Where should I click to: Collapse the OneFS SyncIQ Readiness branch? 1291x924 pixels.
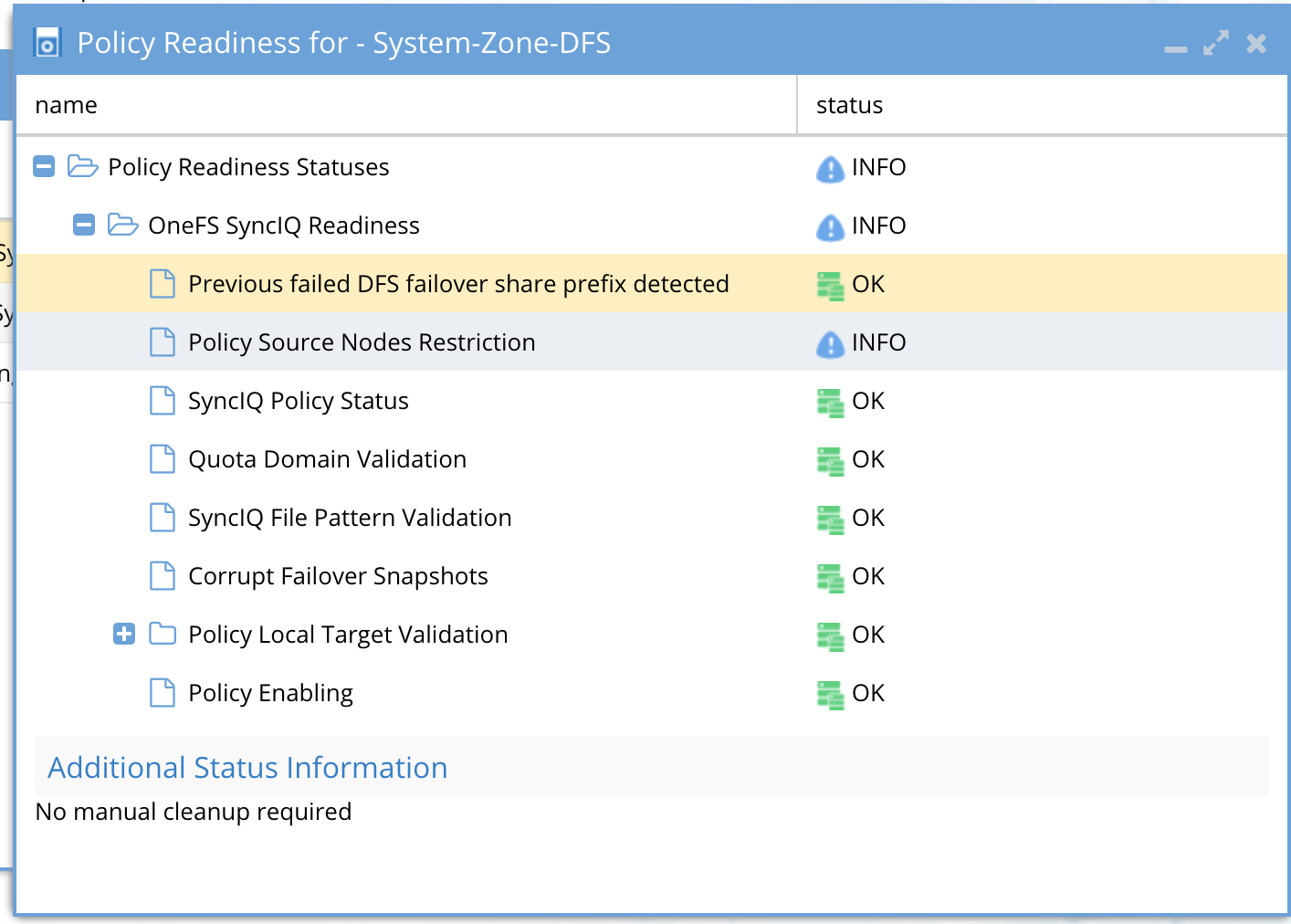point(83,225)
